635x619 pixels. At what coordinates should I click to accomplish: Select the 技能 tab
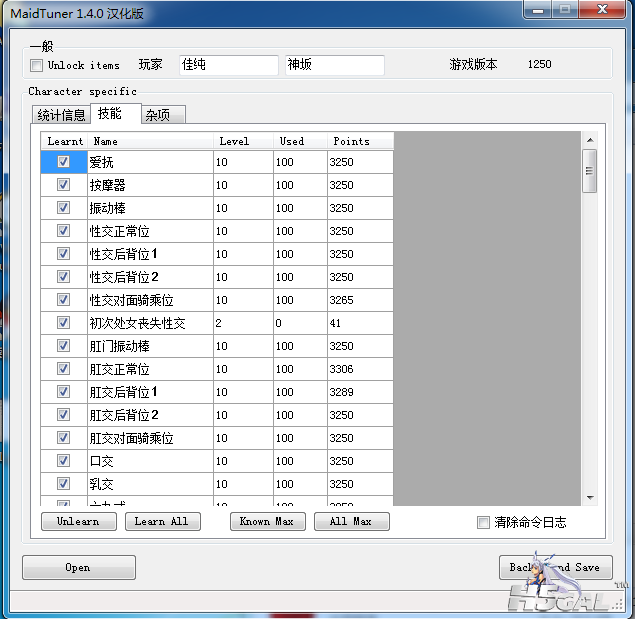click(x=111, y=114)
